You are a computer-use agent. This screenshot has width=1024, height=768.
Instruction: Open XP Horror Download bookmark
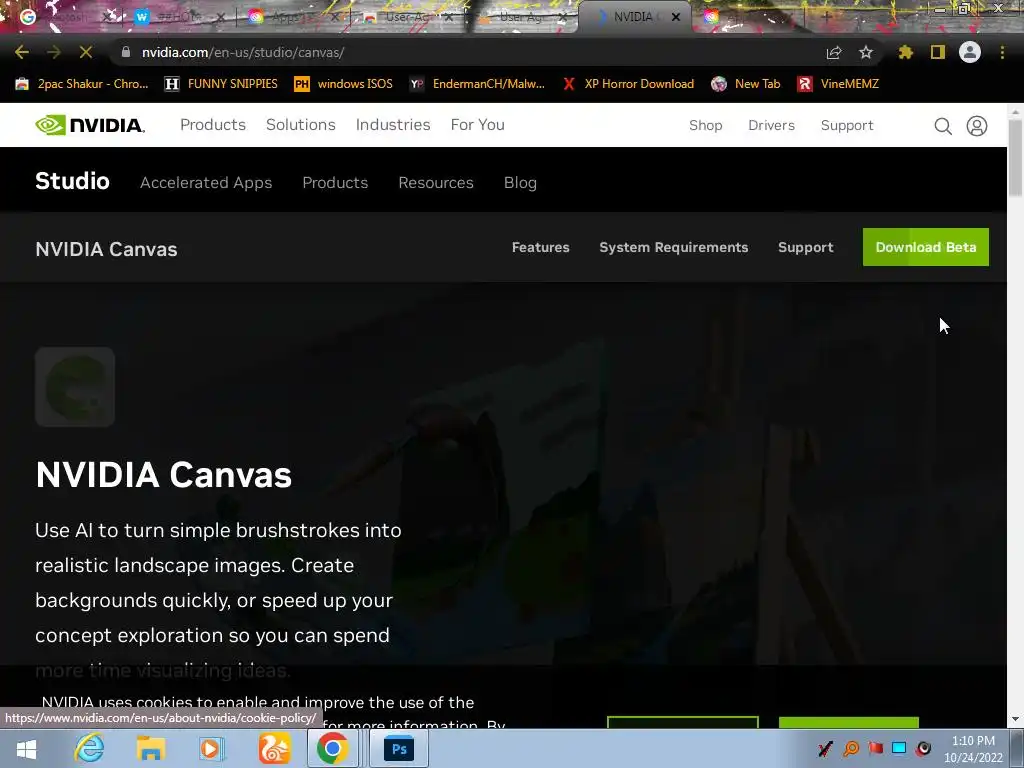click(628, 84)
